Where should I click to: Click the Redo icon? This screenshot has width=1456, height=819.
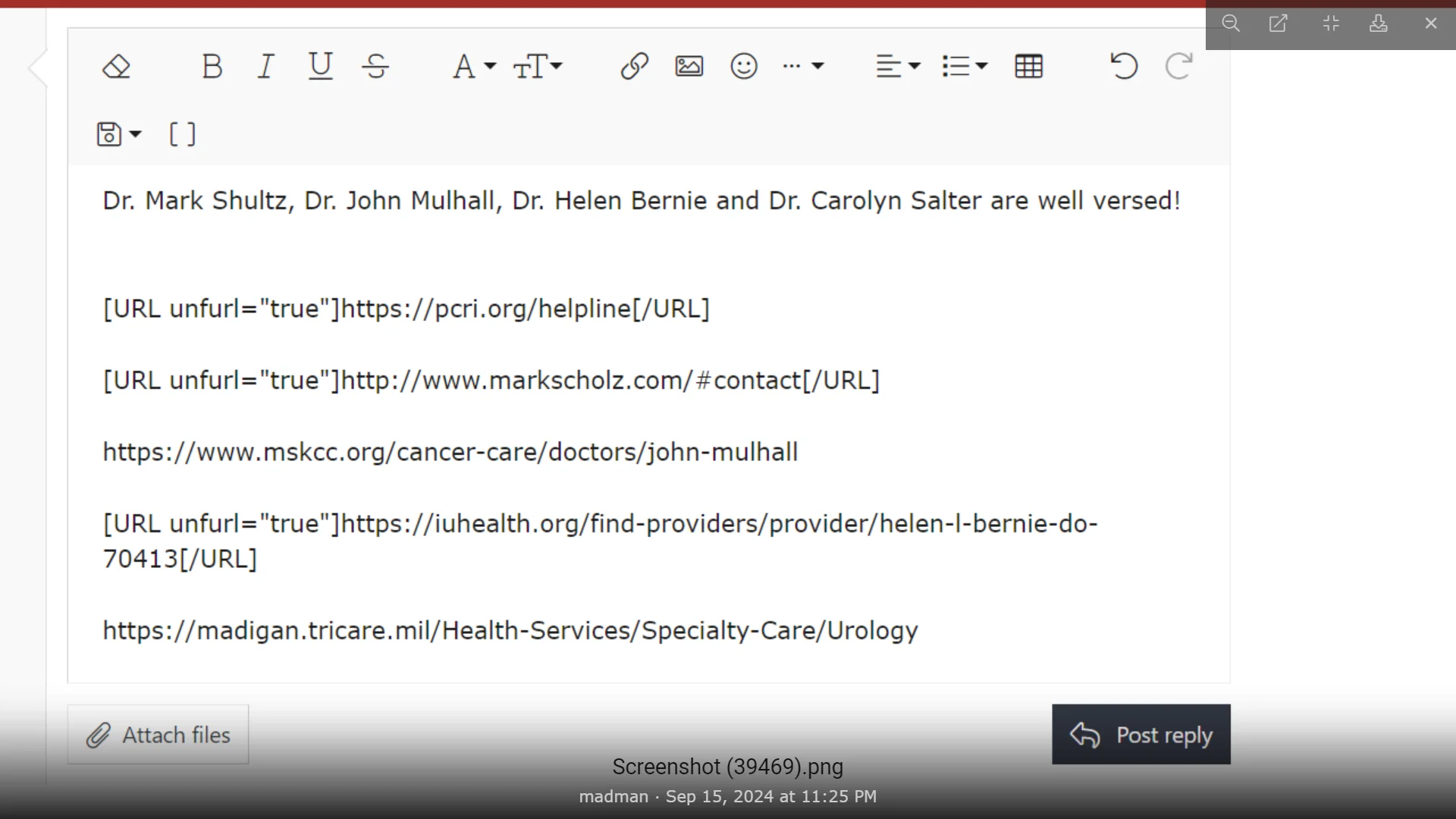point(1179,67)
